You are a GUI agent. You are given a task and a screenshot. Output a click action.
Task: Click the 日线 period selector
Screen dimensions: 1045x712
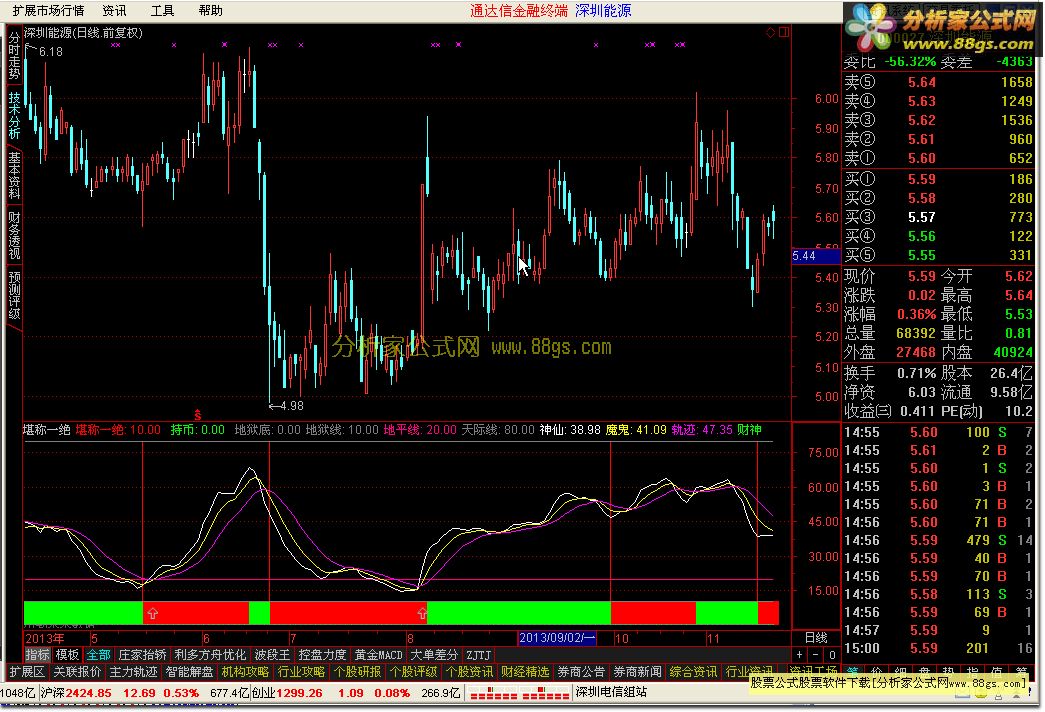point(816,637)
